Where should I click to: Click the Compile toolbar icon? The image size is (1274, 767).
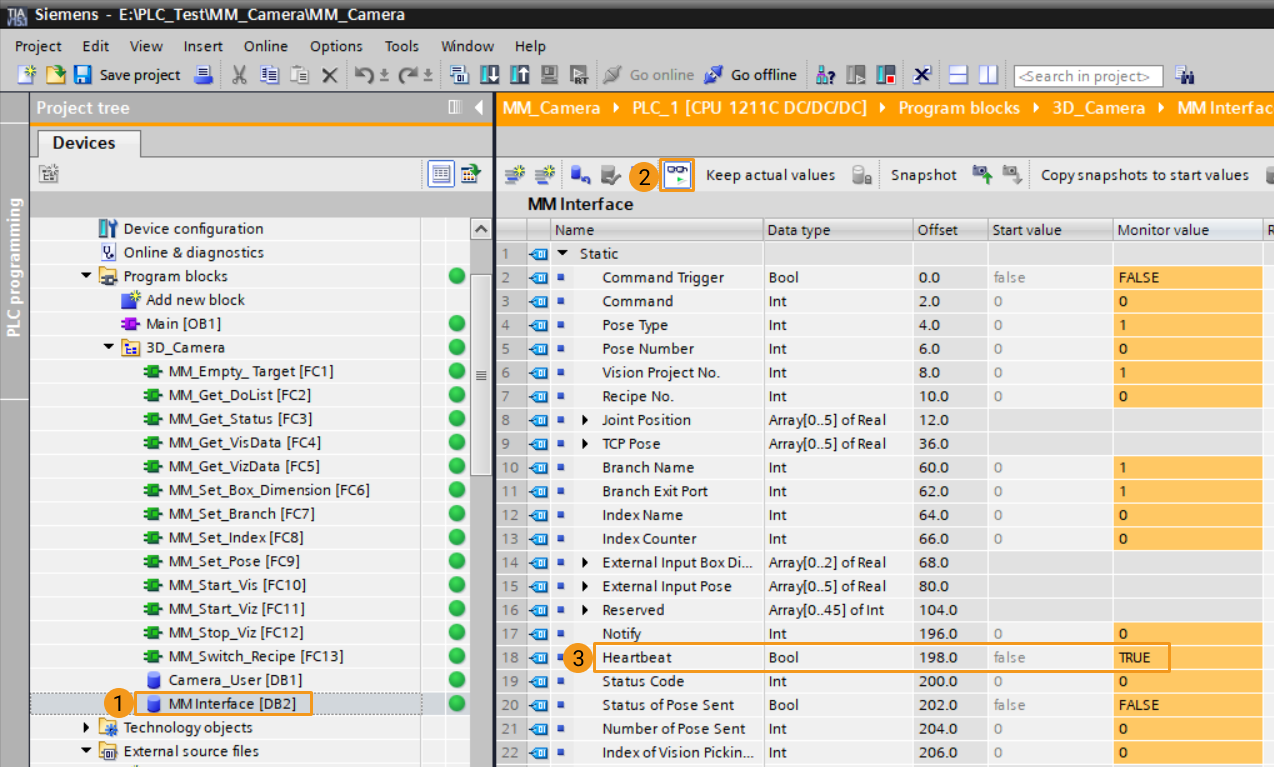[x=459, y=75]
